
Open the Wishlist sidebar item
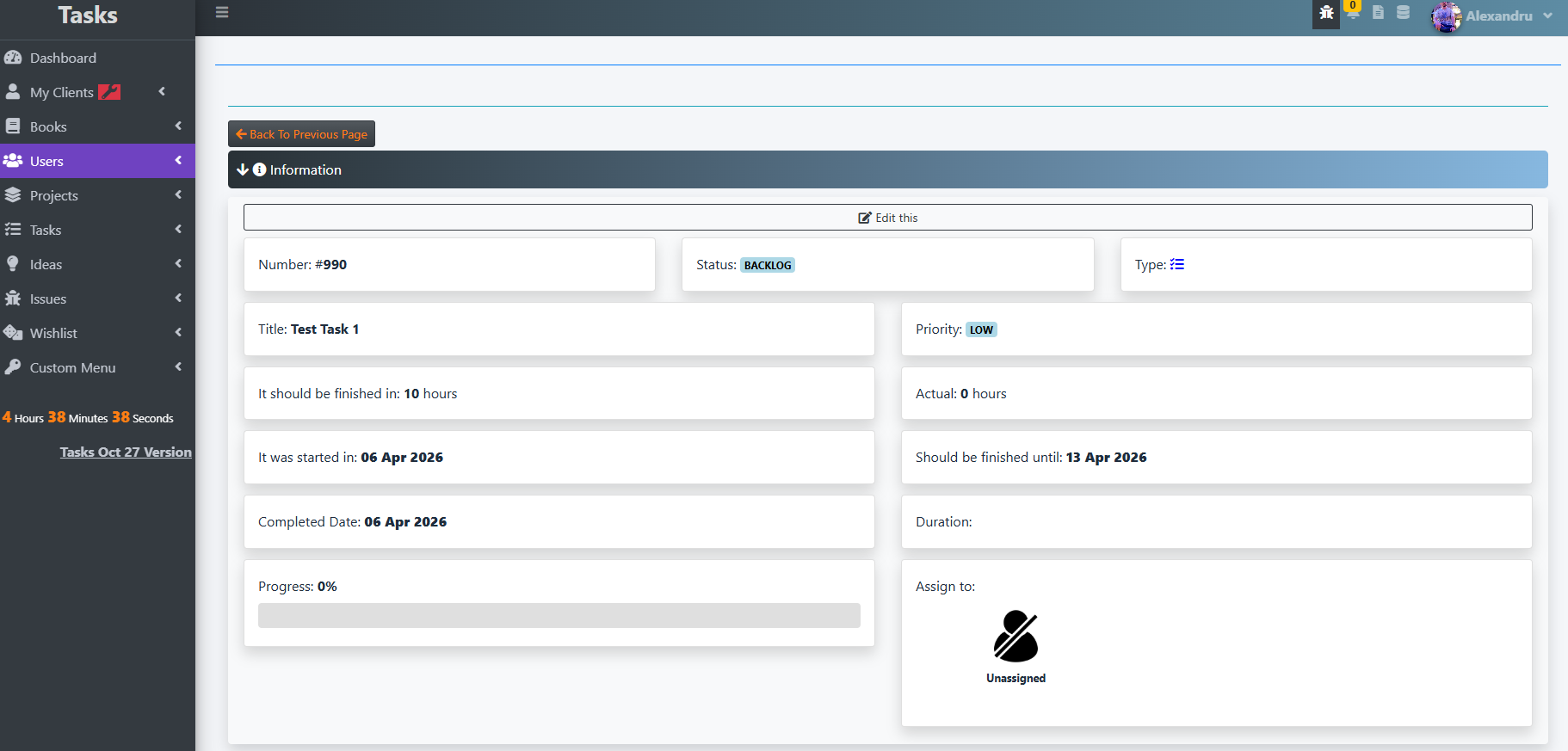click(53, 333)
